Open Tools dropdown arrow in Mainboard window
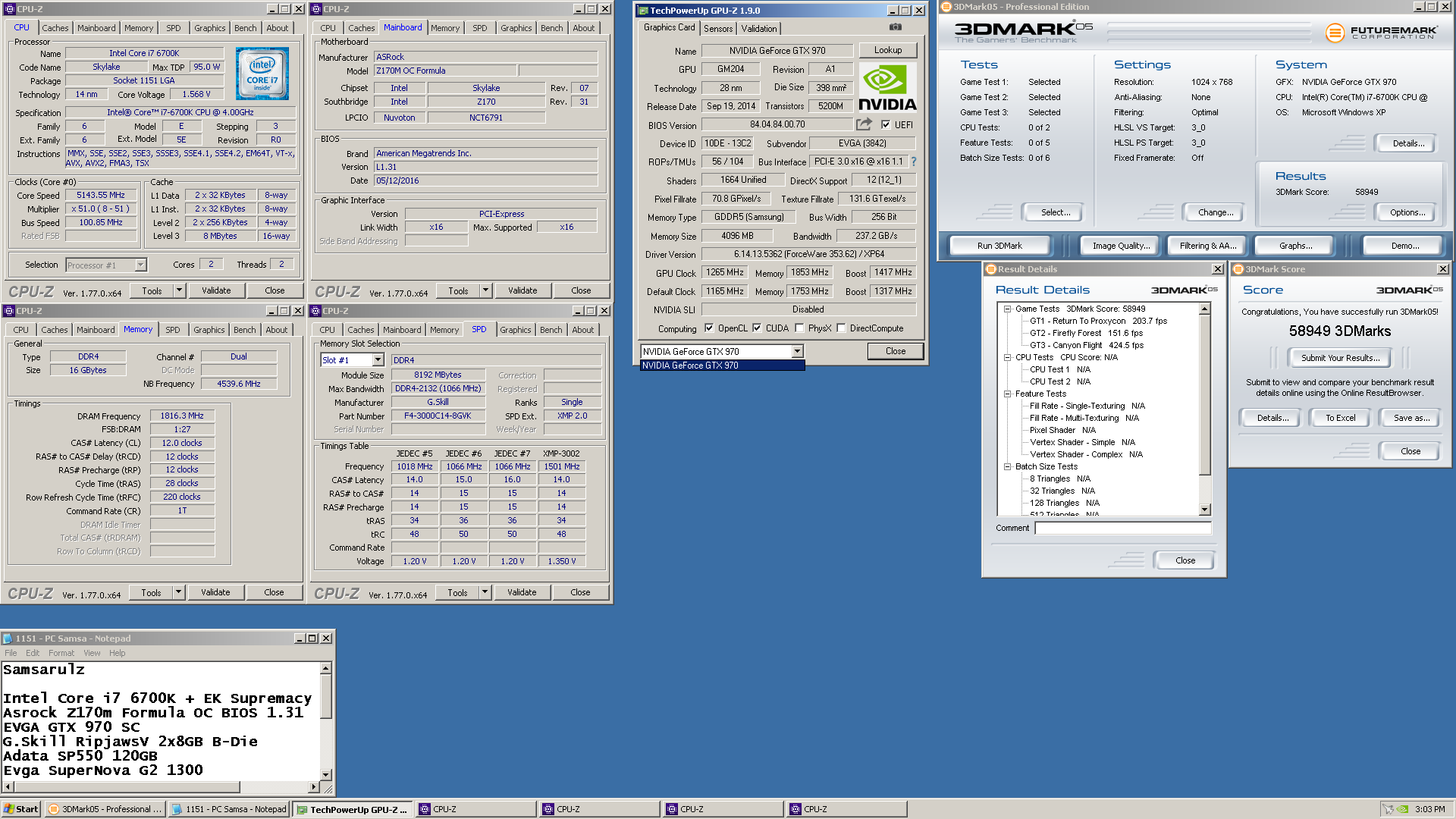 pyautogui.click(x=485, y=290)
